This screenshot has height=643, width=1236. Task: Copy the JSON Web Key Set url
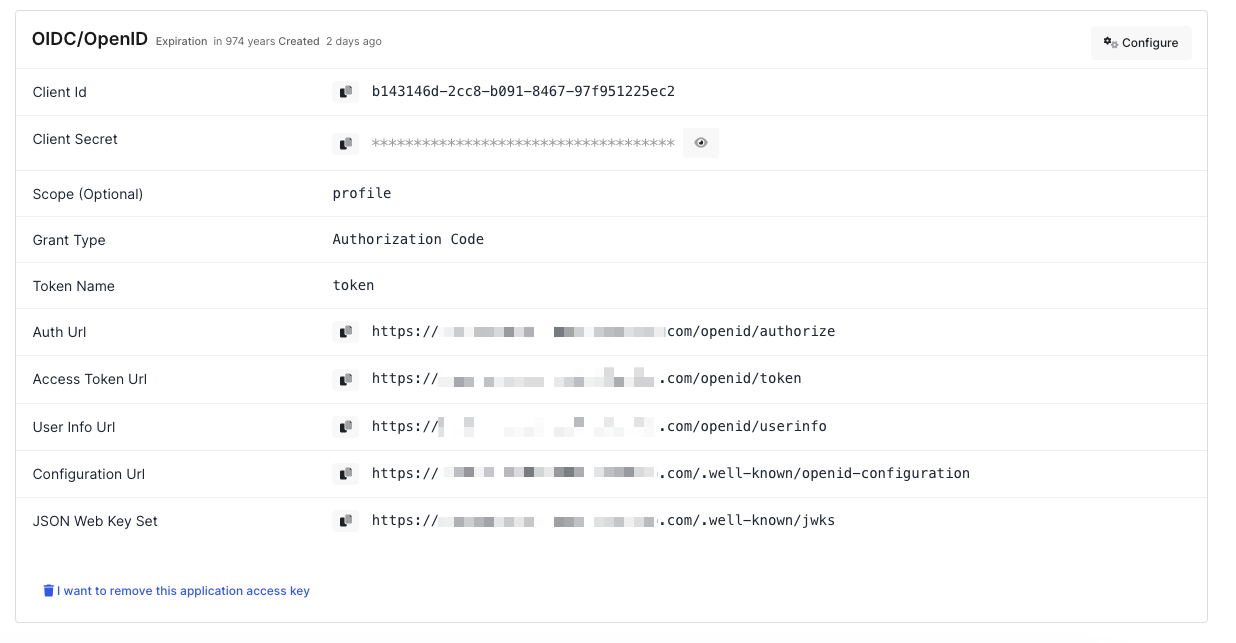click(x=345, y=520)
